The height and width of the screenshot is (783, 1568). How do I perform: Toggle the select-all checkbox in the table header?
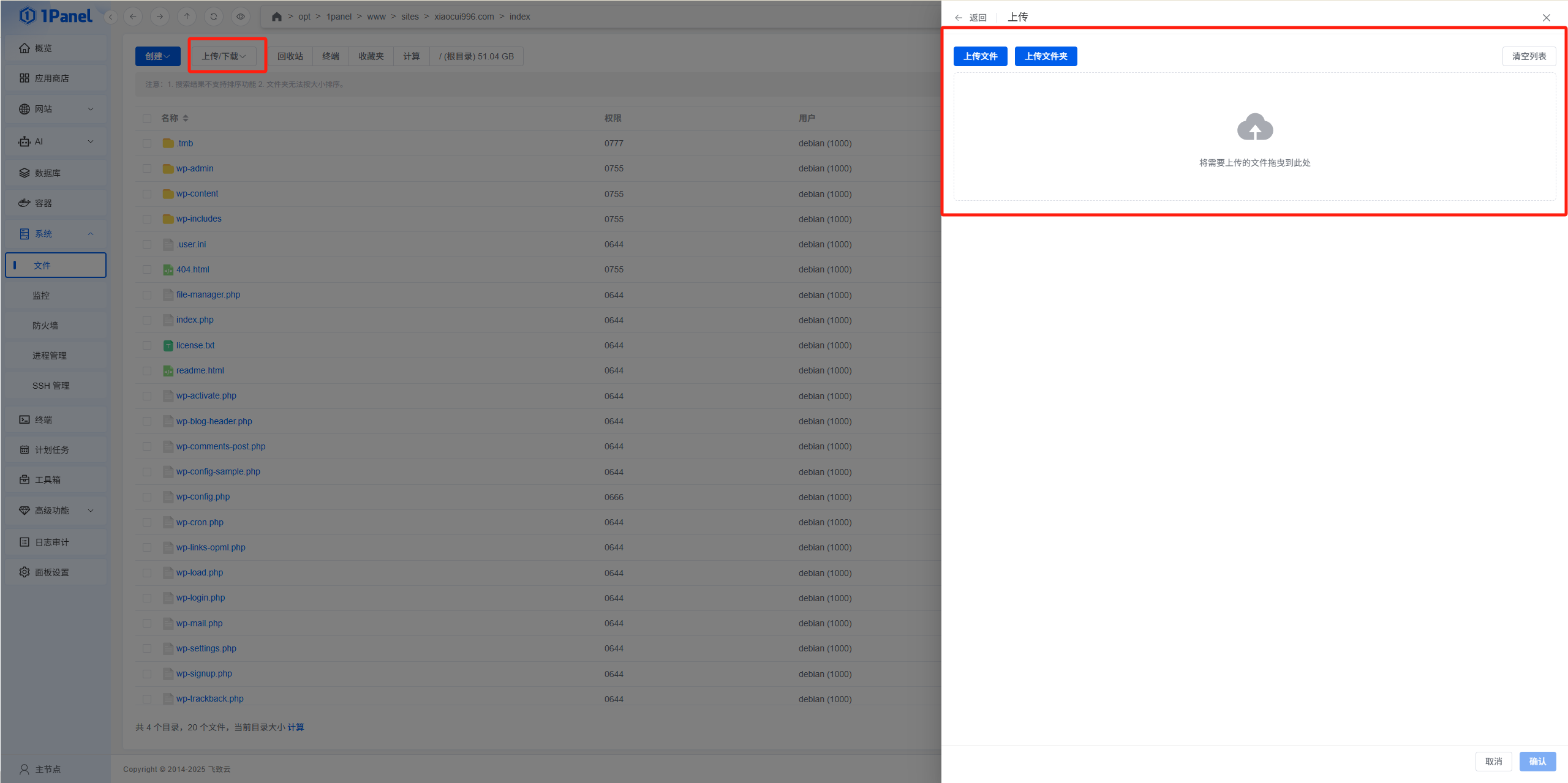pos(147,118)
